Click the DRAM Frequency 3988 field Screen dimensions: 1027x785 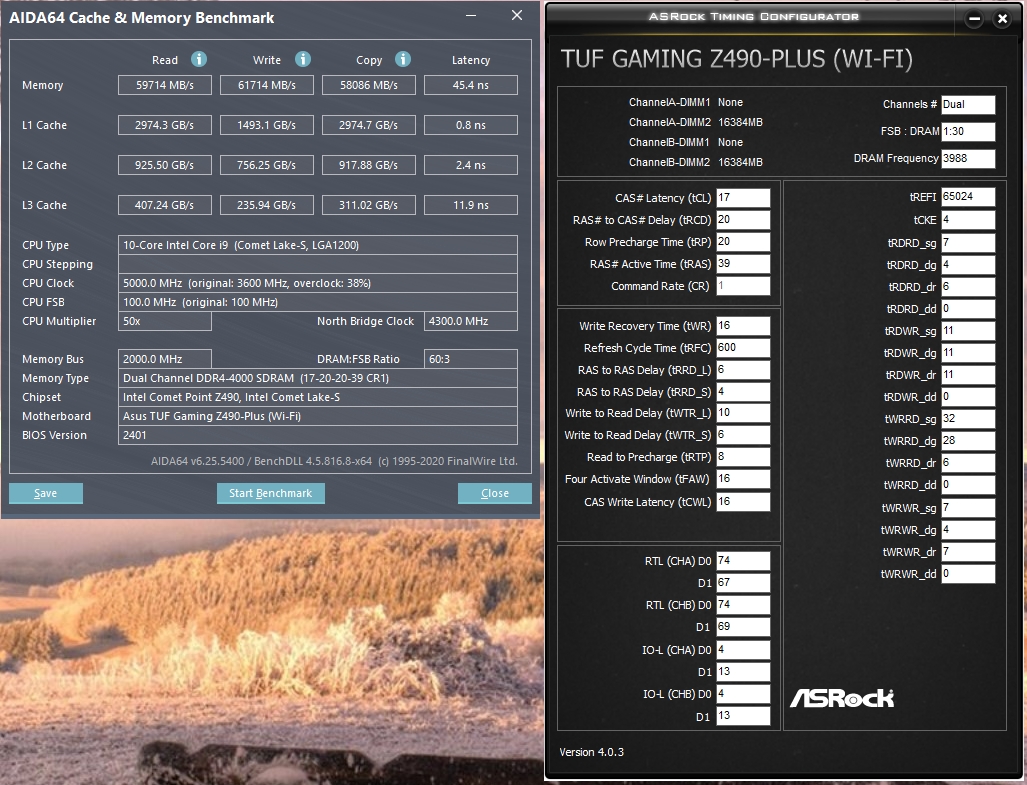pos(968,158)
